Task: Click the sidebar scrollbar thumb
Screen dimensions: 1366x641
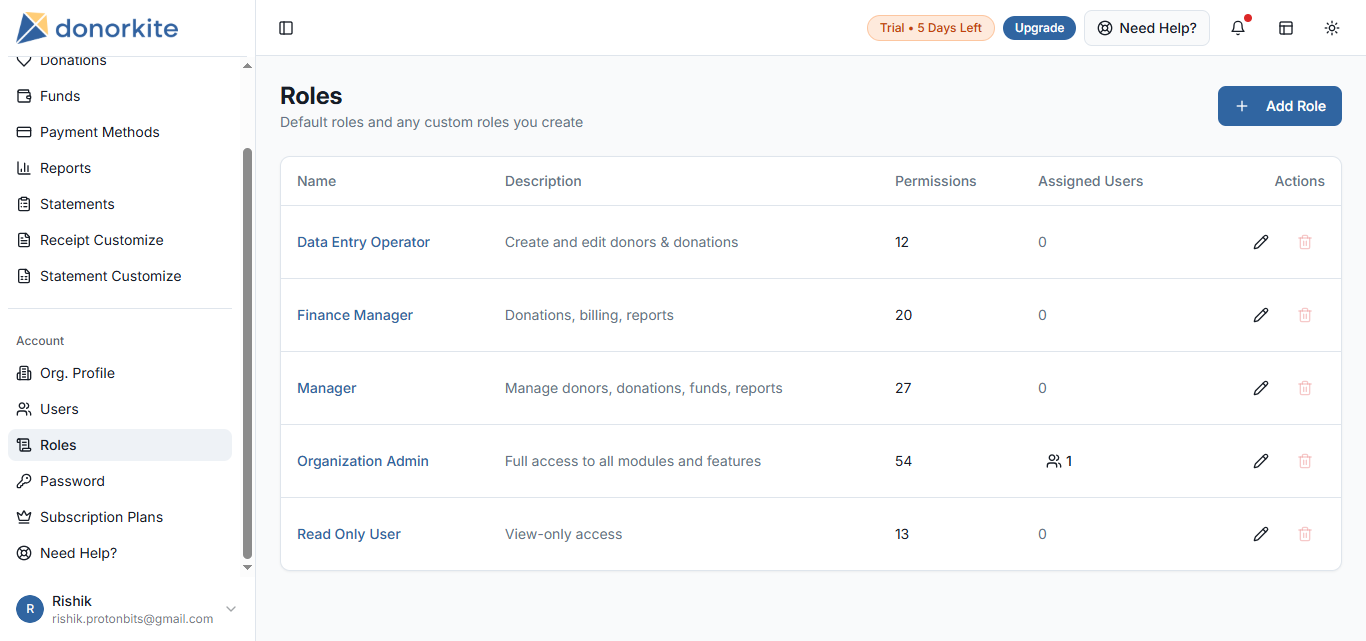Action: [x=247, y=353]
